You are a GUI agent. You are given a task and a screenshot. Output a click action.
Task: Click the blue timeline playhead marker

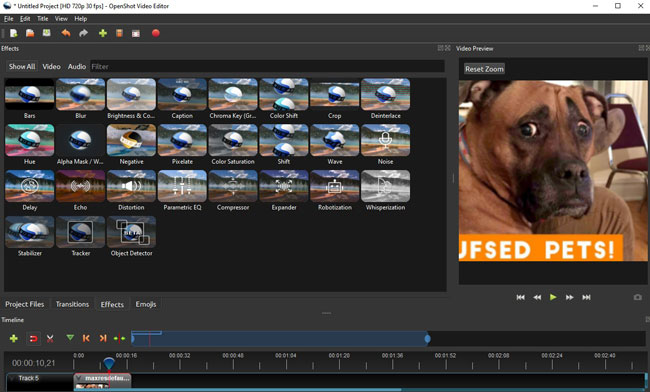109,363
